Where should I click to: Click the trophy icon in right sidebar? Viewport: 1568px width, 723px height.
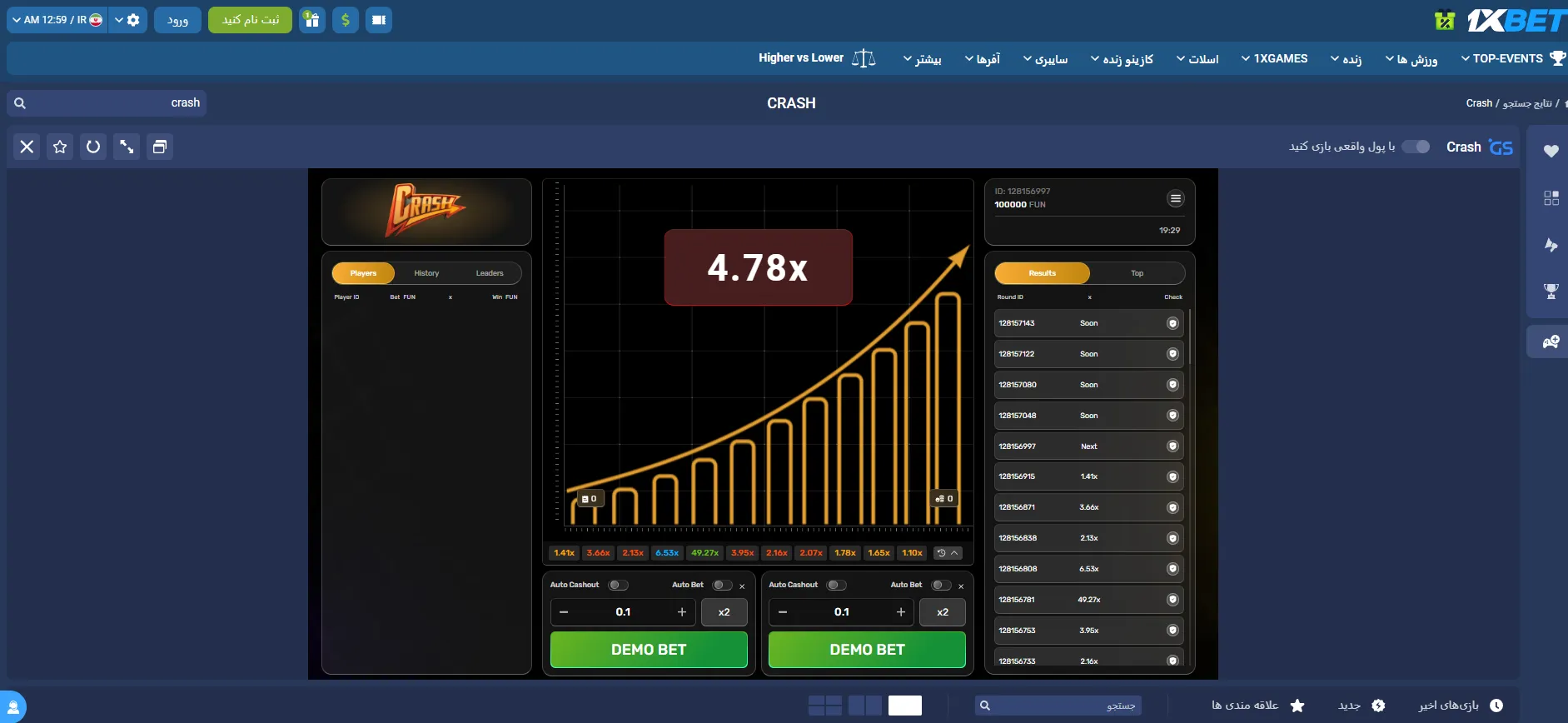click(x=1551, y=292)
